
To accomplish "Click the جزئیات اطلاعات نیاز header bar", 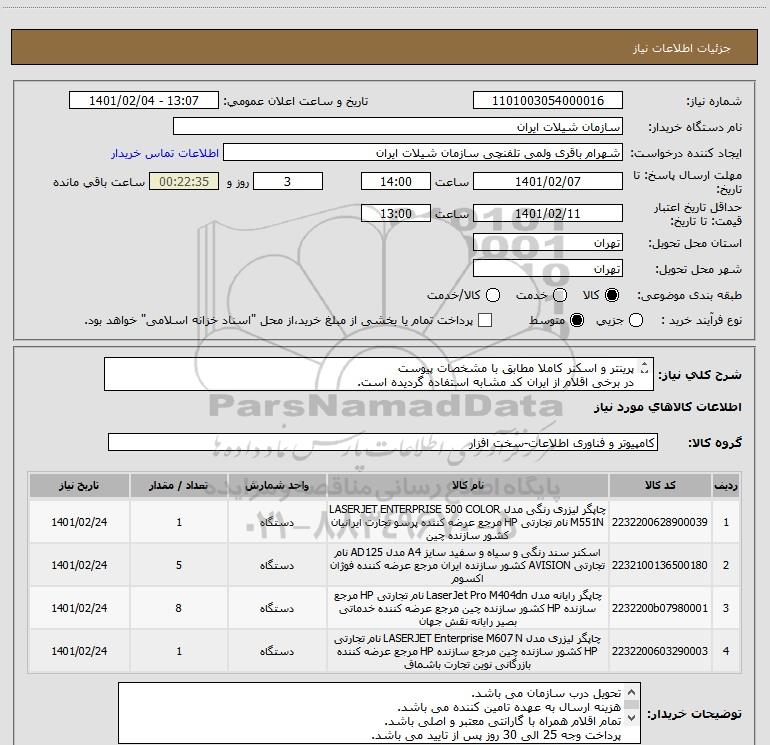I will (x=384, y=47).
